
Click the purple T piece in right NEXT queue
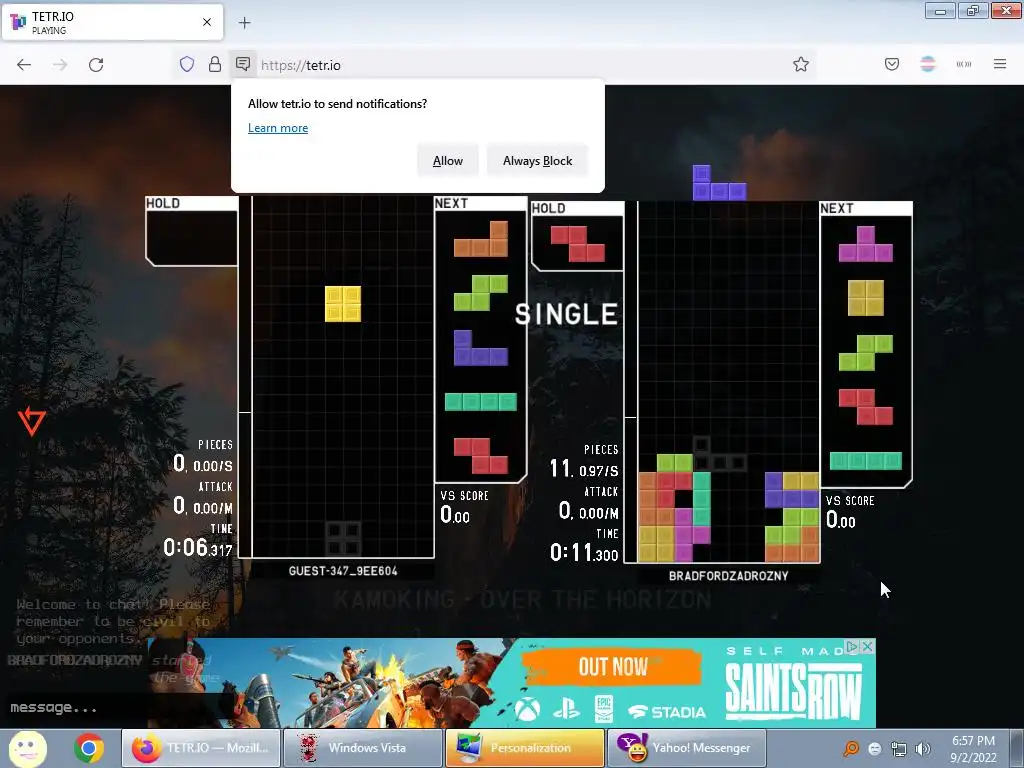(865, 244)
